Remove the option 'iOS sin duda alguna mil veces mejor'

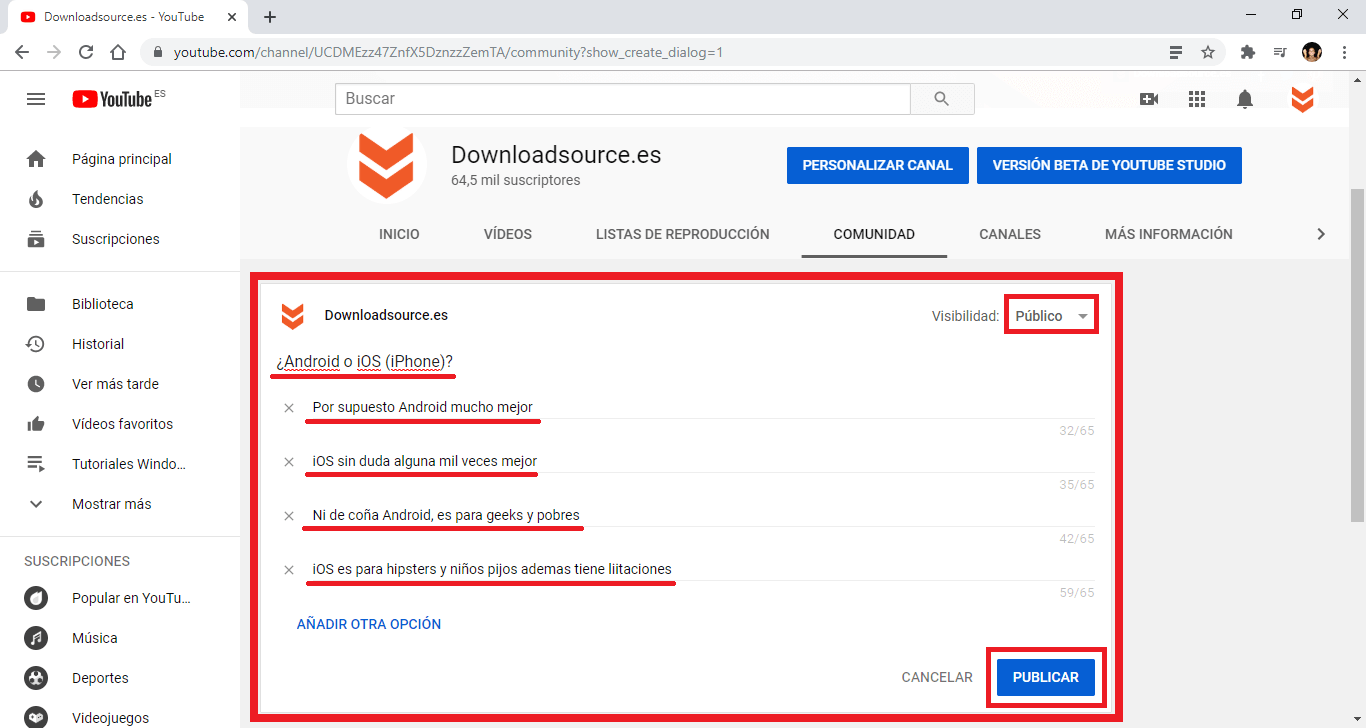[289, 462]
